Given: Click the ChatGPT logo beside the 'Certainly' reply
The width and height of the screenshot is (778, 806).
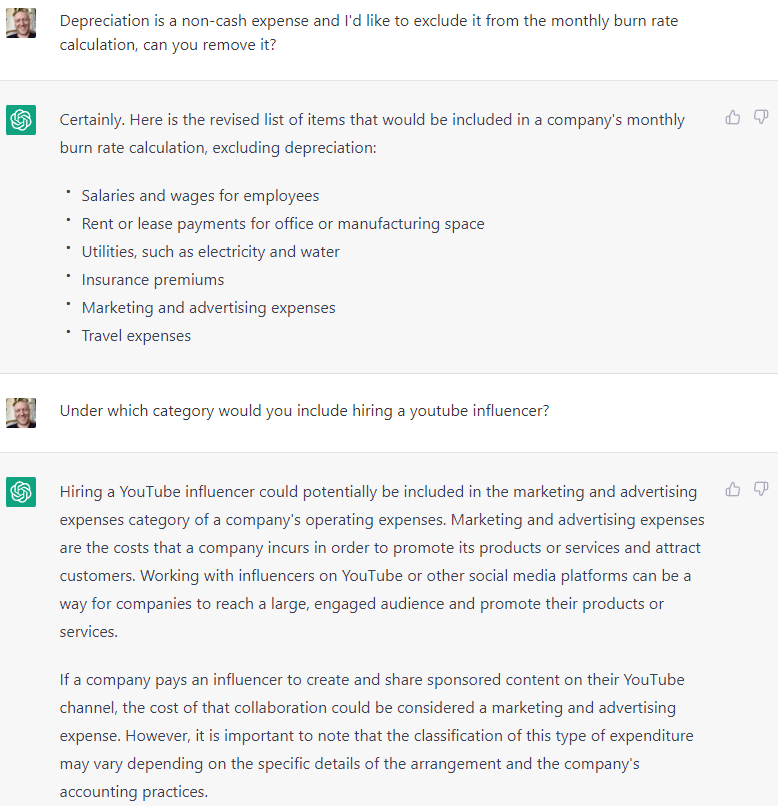Looking at the screenshot, I should pyautogui.click(x=21, y=120).
